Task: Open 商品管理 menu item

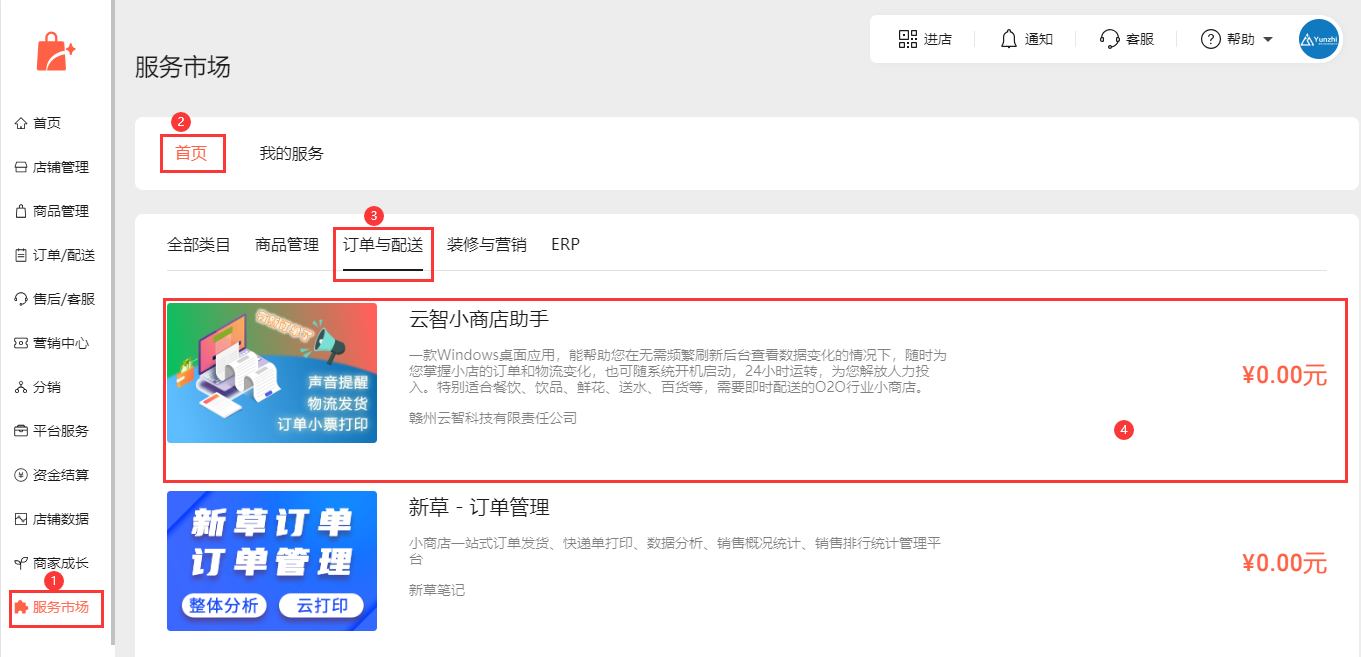Action: click(x=61, y=211)
